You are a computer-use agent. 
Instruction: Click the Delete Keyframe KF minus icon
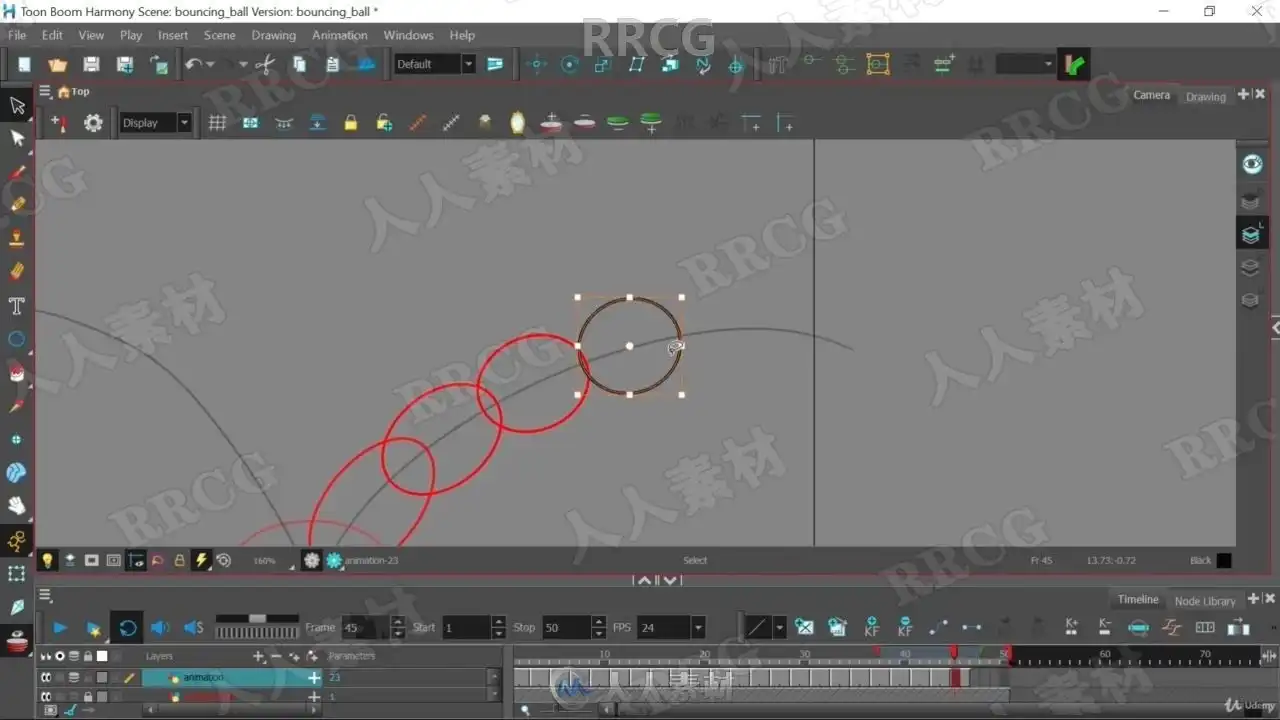pos(905,627)
